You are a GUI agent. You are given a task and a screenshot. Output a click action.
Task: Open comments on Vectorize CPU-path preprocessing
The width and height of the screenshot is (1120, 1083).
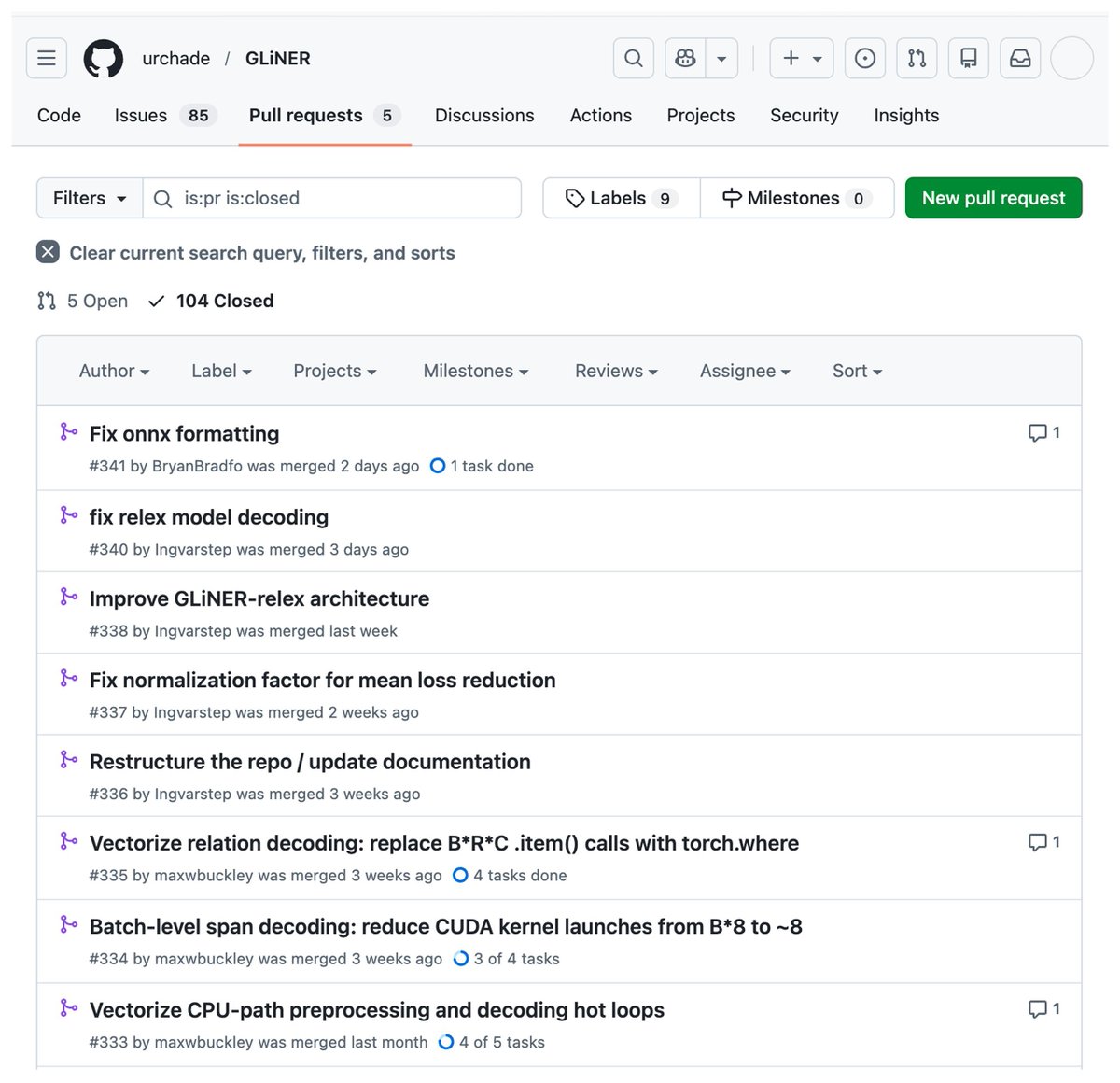(1044, 1009)
